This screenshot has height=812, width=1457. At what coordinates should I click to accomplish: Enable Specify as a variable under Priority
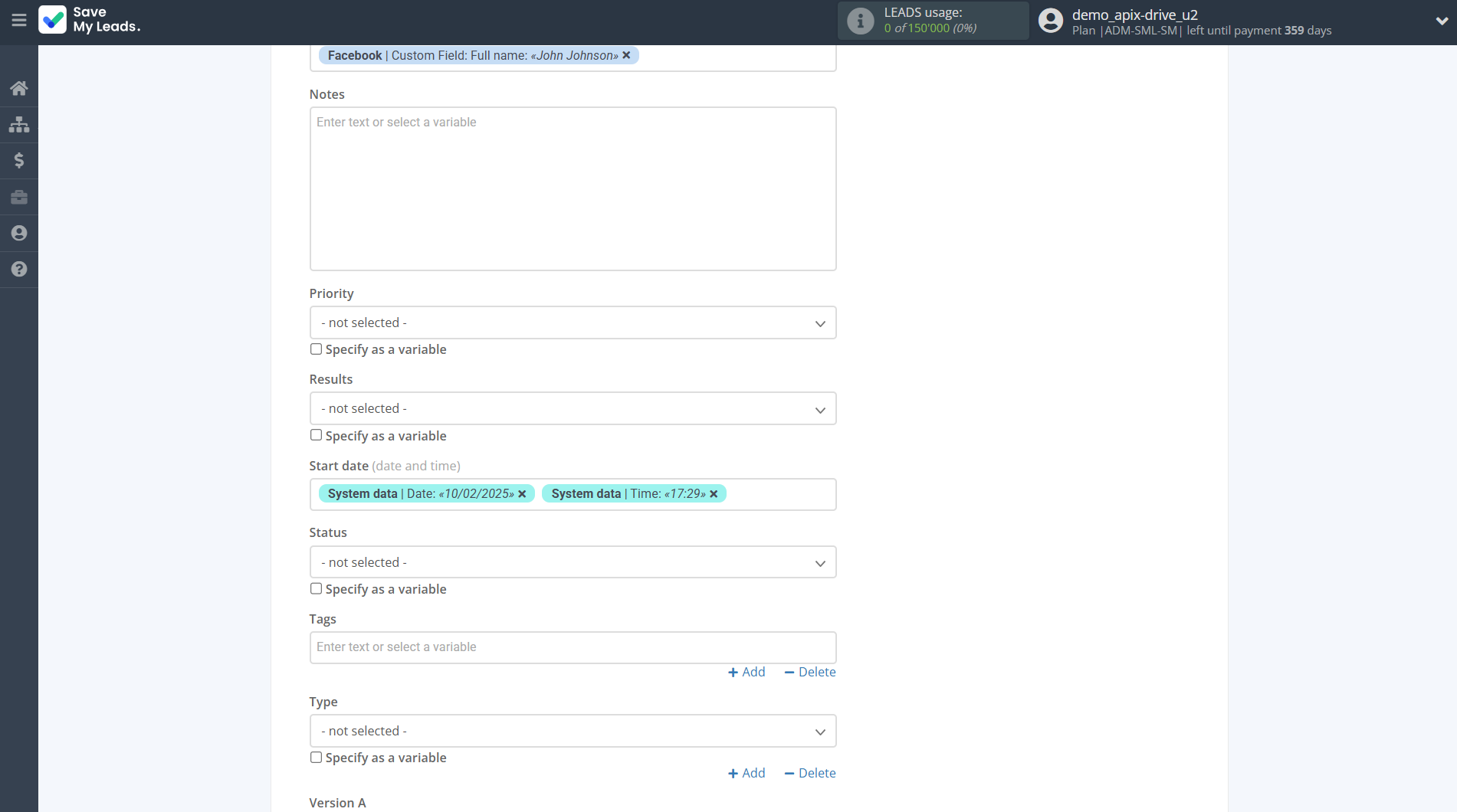316,349
